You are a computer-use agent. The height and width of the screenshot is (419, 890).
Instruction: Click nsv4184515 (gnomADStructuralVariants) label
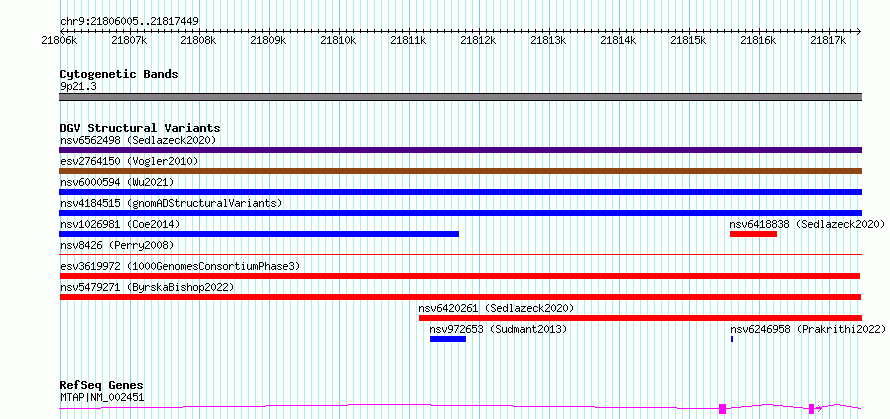(171, 203)
